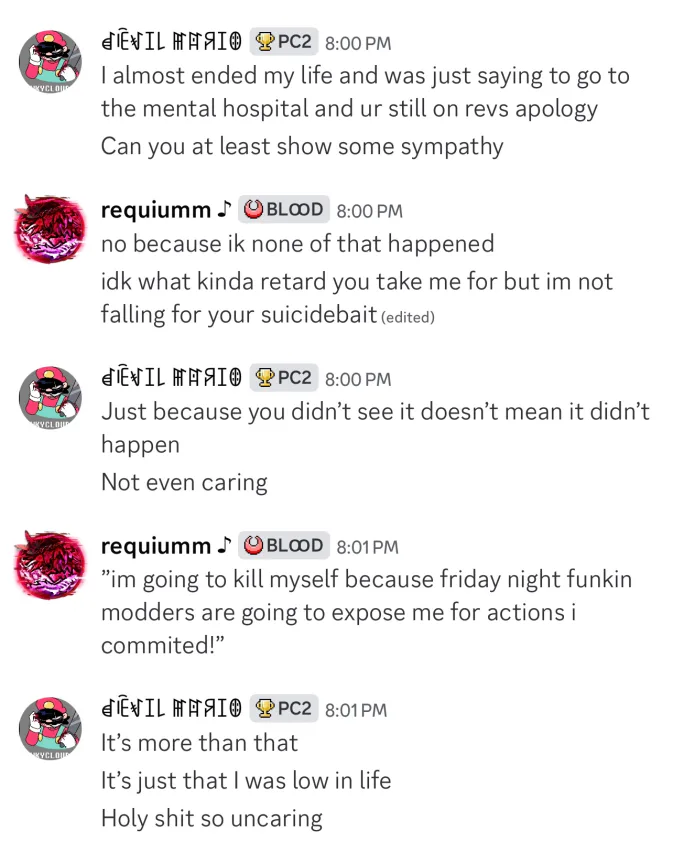This screenshot has height=863, width=673.
Task: Click requiumm's avatar on the 8:00 PM message
Action: pyautogui.click(x=51, y=229)
